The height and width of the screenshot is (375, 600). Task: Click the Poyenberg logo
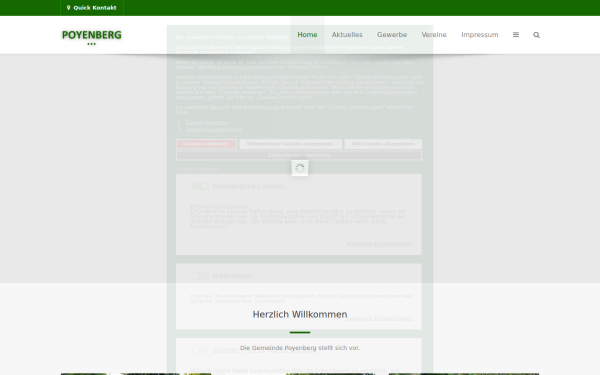[x=91, y=37]
